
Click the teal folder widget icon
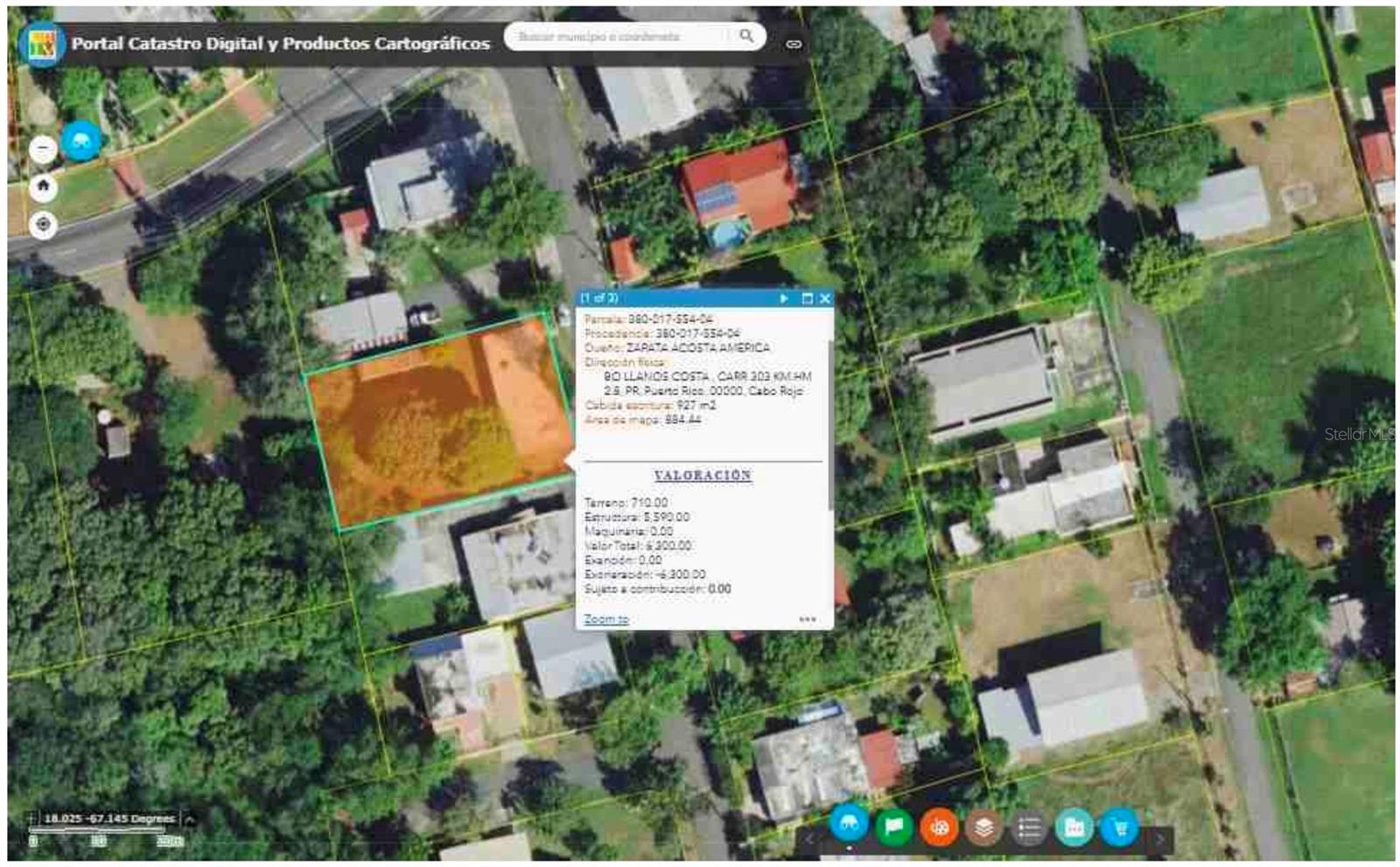coord(1074,827)
